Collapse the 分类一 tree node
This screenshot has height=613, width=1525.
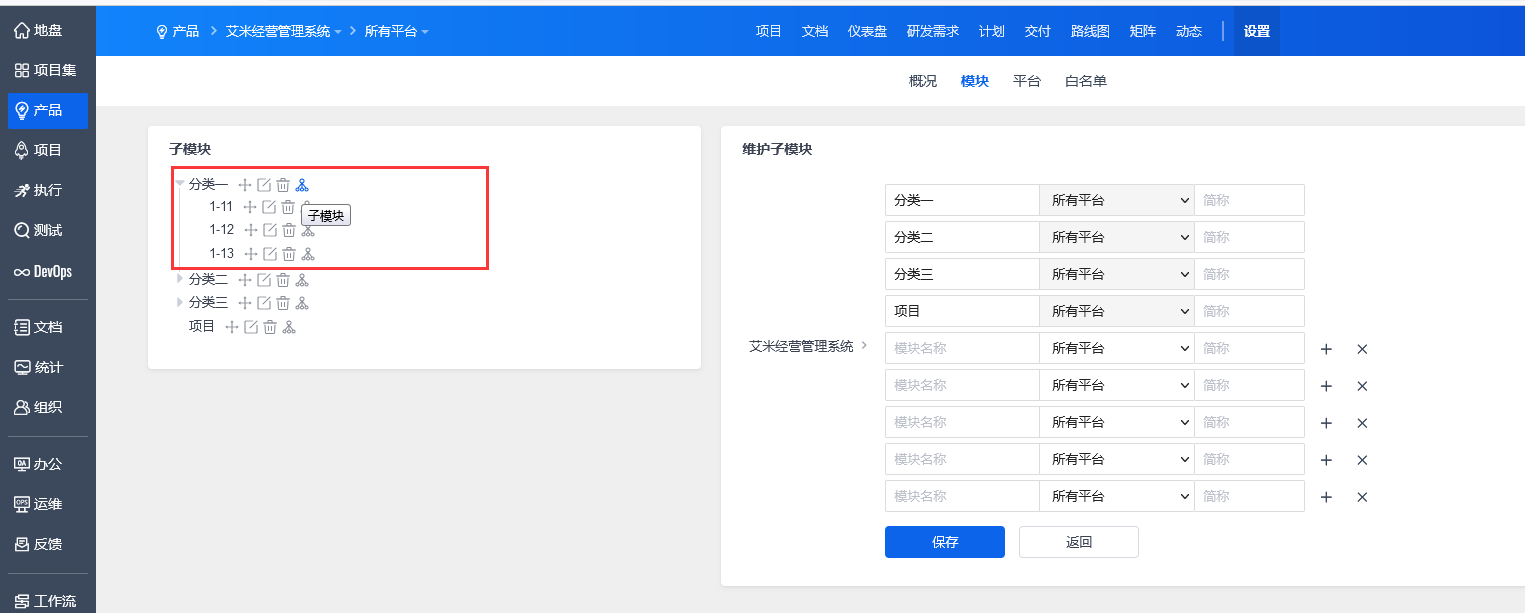180,184
